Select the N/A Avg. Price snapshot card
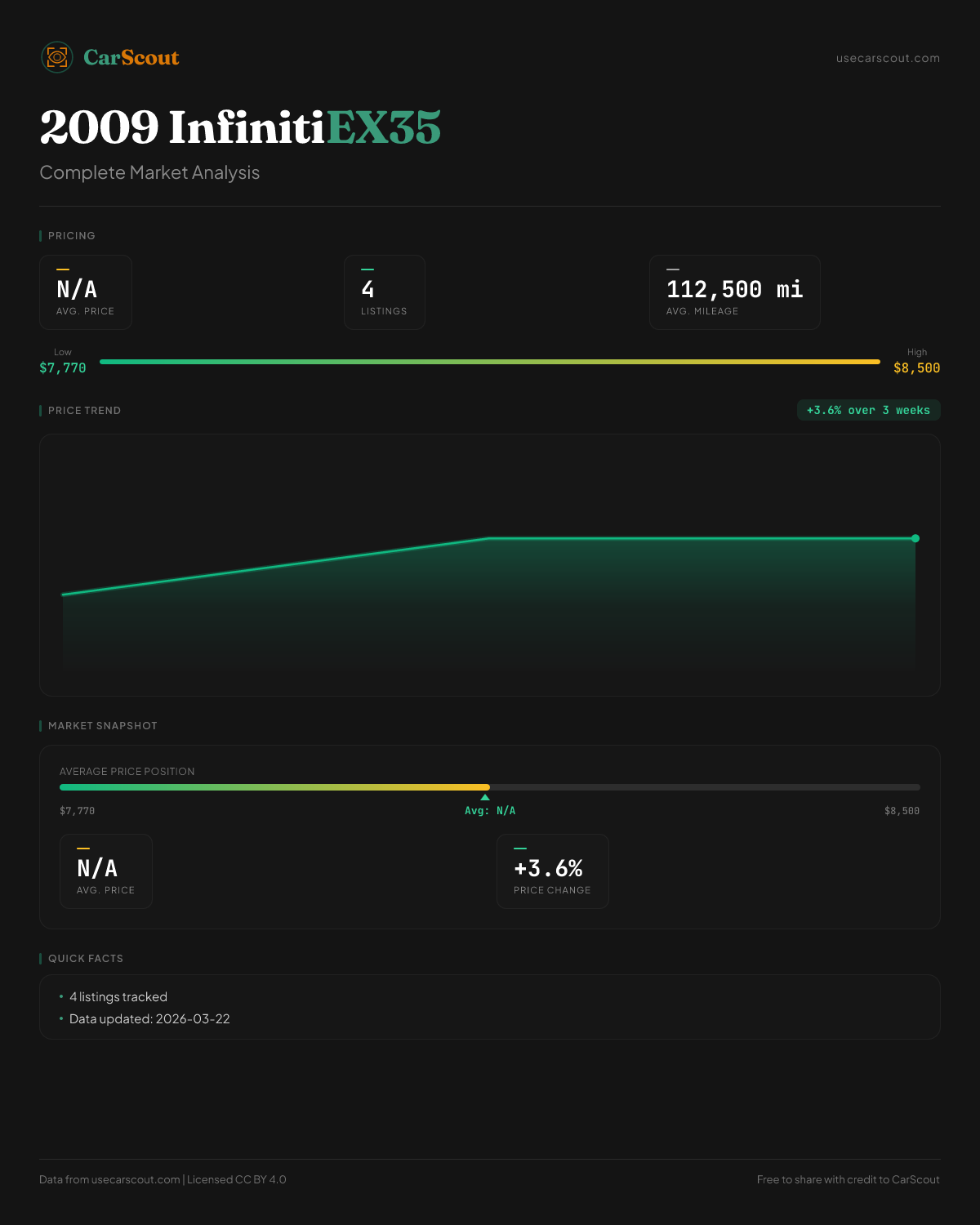 pos(106,871)
